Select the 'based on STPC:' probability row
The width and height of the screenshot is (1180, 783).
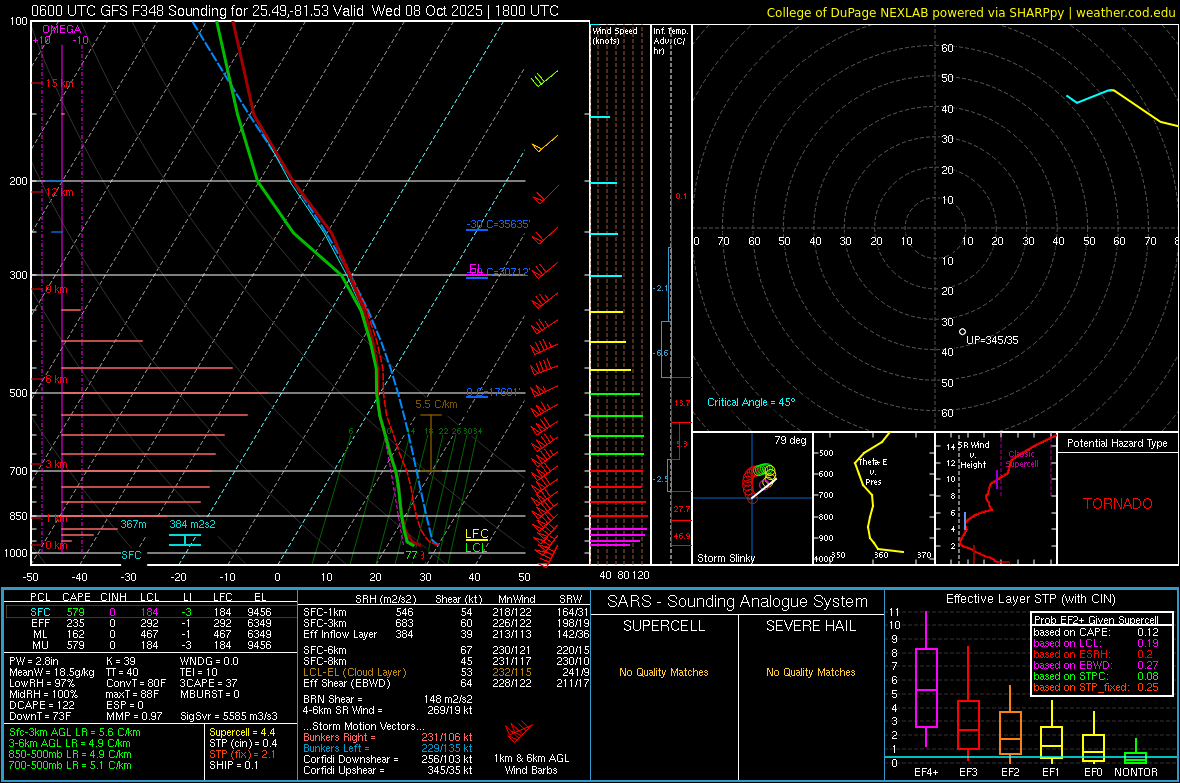point(1096,676)
